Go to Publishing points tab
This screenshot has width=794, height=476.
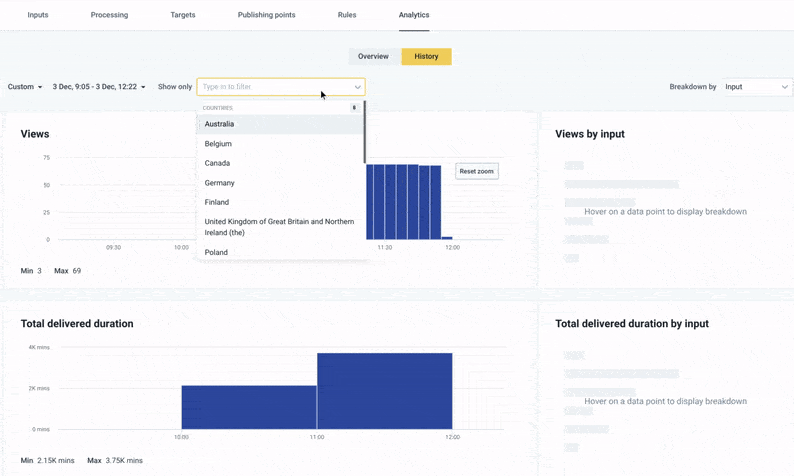266,15
